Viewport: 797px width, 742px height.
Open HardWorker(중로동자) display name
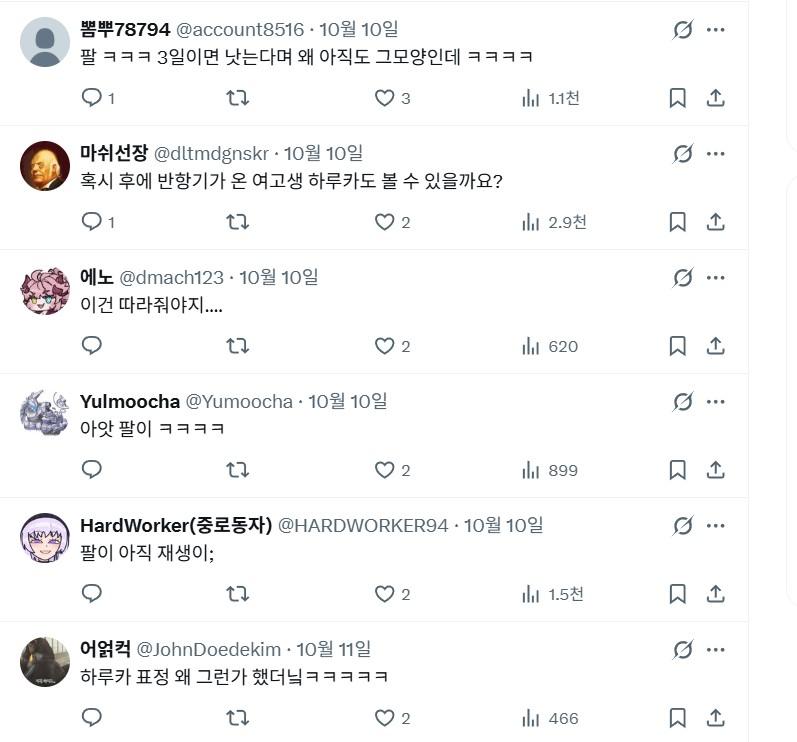175,526
